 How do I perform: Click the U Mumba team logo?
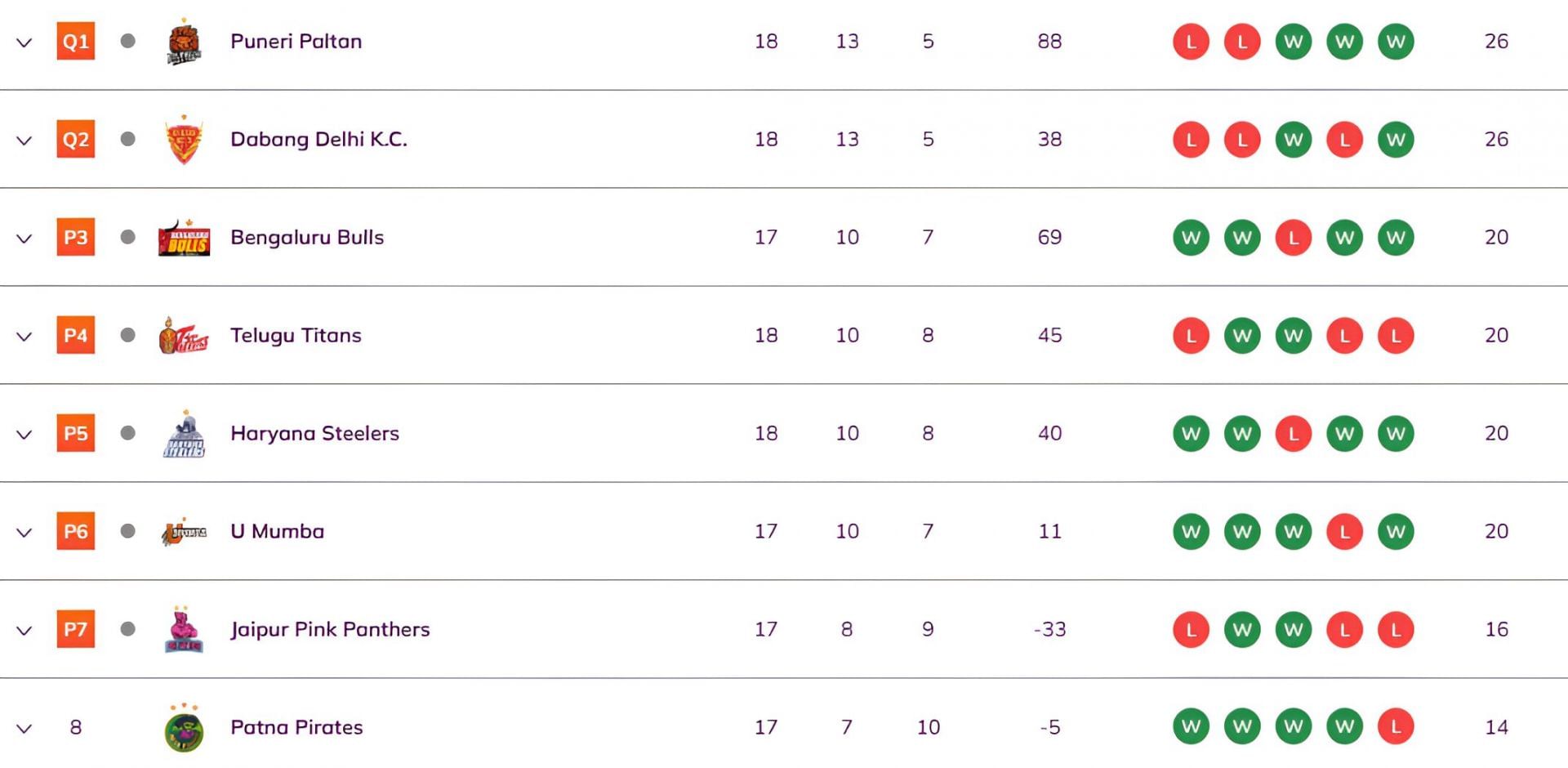[184, 532]
